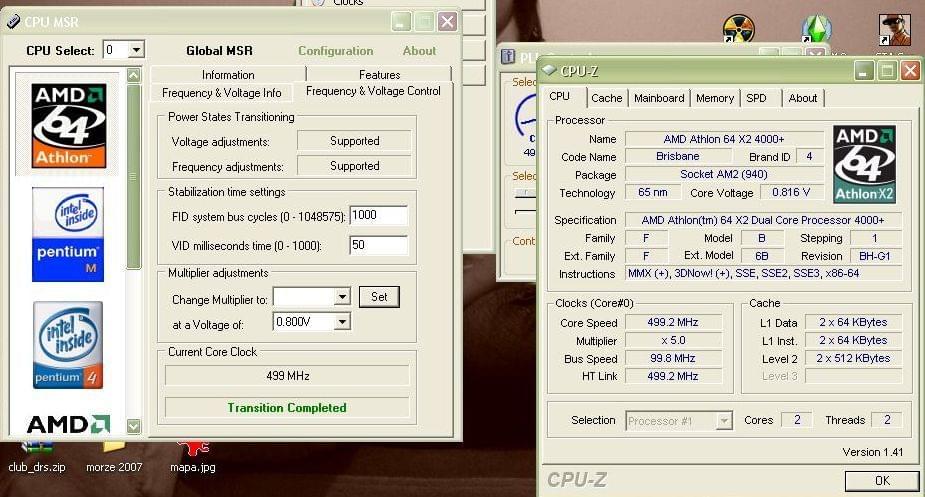Open the Configuration menu in CPU MSR
The image size is (925, 497).
(x=336, y=51)
